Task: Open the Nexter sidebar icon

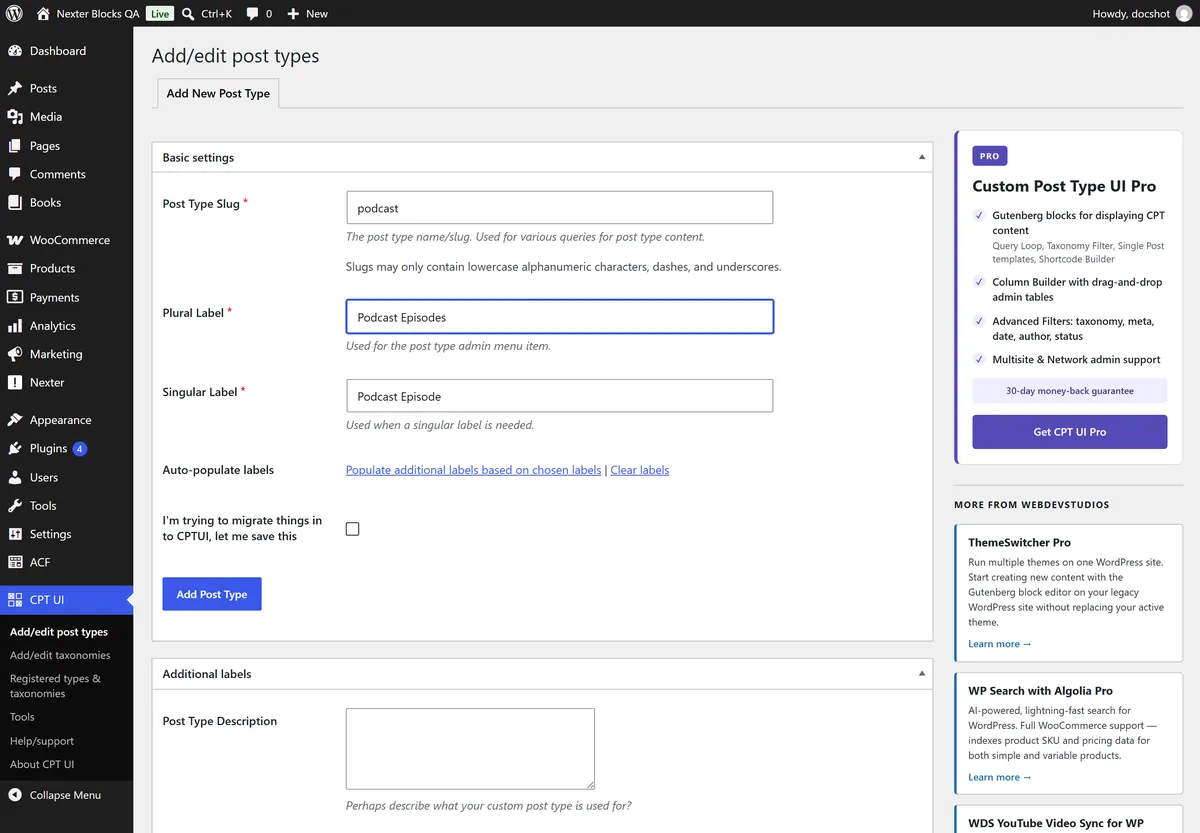Action: point(15,383)
